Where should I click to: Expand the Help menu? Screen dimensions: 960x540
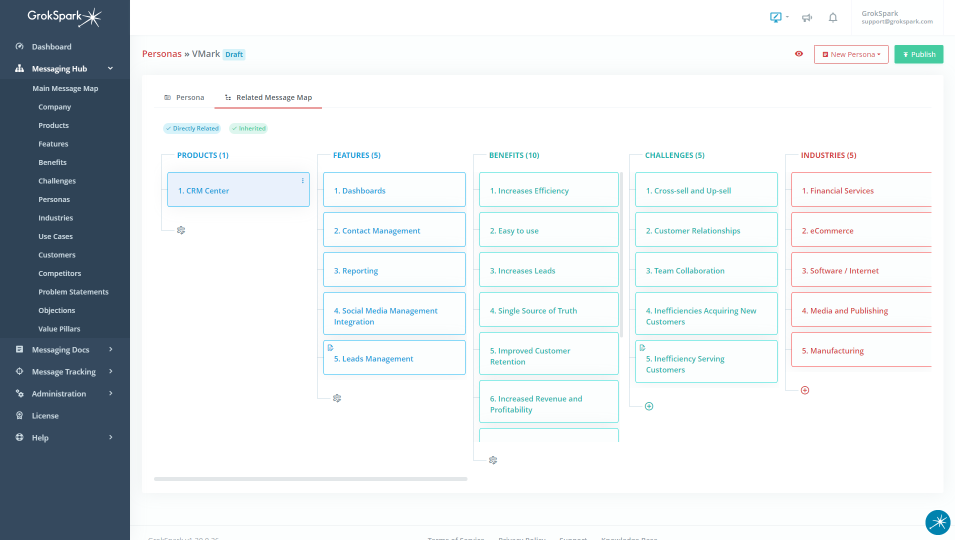click(111, 438)
